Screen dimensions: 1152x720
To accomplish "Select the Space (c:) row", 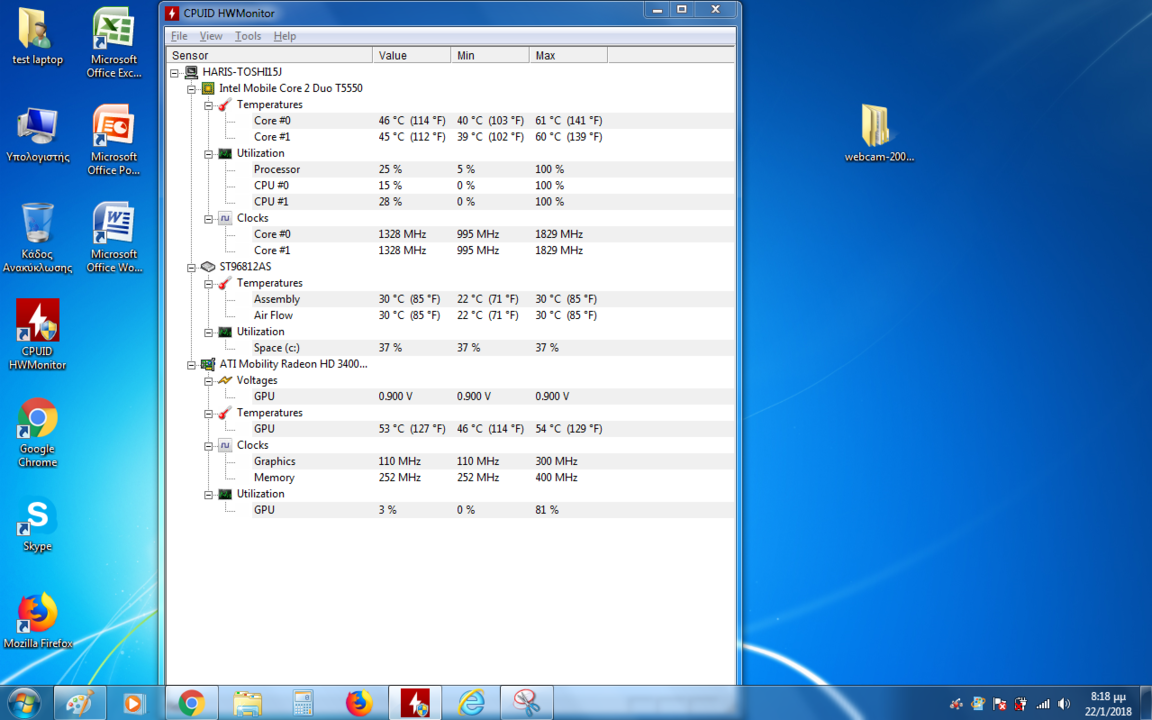I will pos(450,348).
